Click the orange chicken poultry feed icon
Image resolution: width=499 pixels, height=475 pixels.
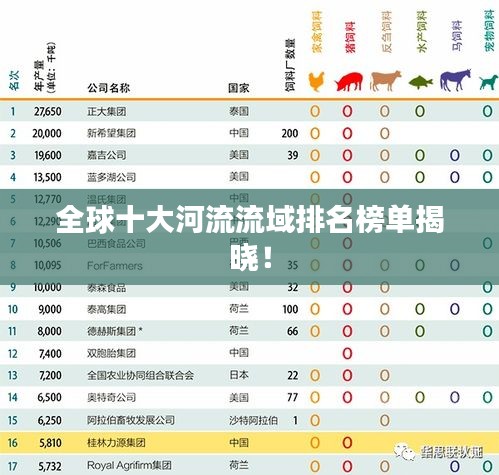[316, 81]
